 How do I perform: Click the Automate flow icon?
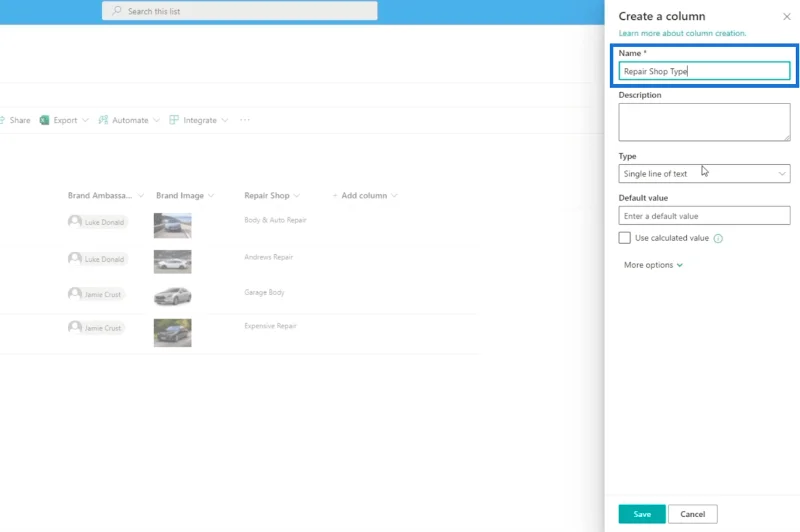103,120
